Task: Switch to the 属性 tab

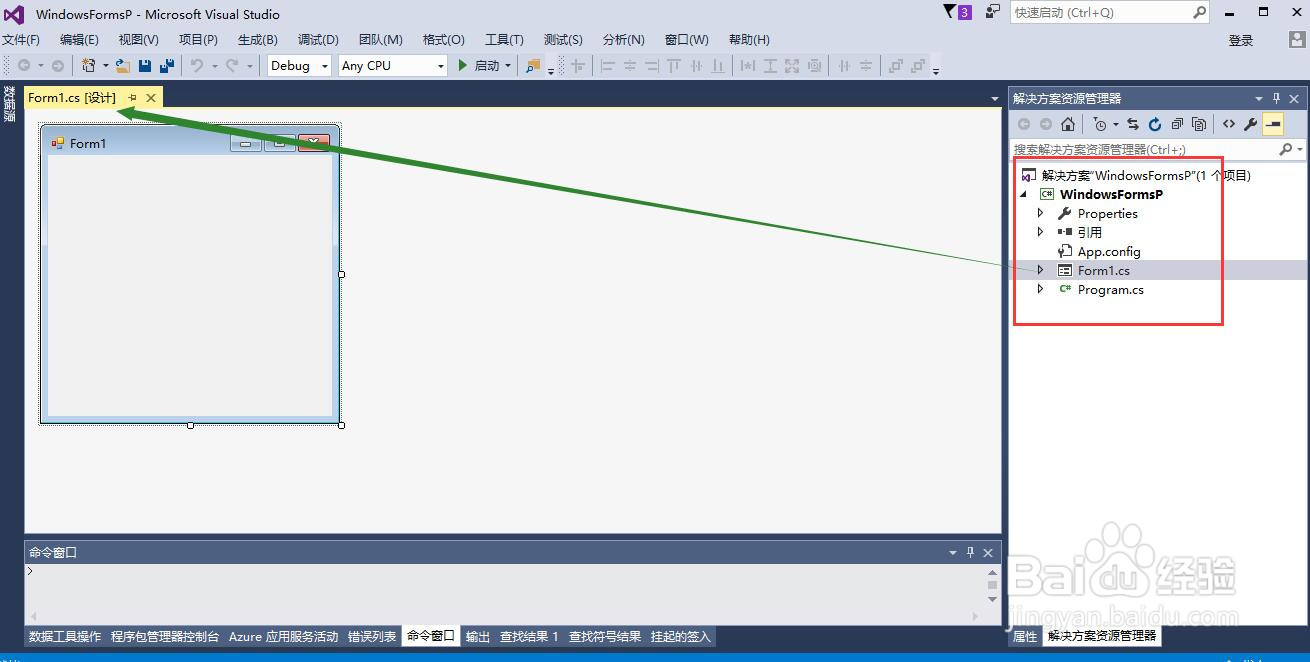Action: (1025, 636)
